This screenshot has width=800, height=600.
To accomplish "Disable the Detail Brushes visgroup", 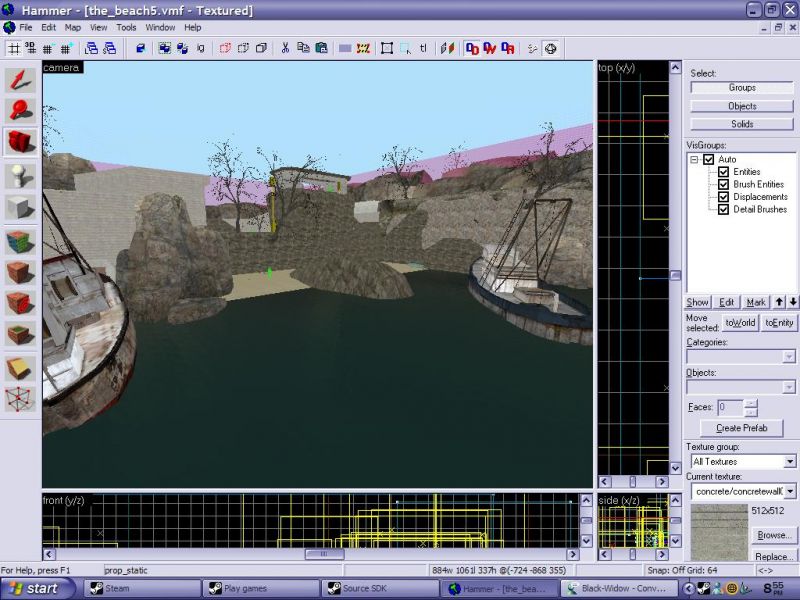I will (724, 210).
